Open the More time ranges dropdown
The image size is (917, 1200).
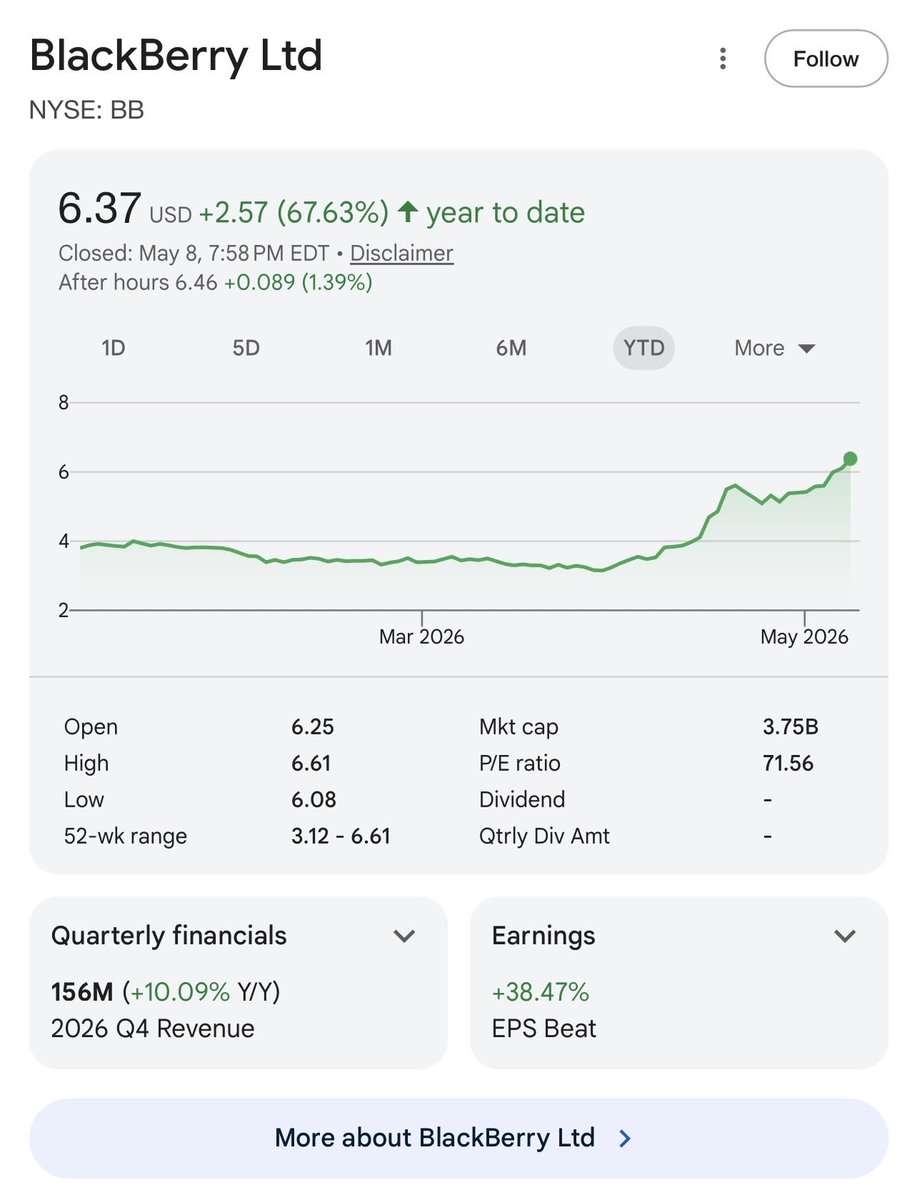coord(775,348)
